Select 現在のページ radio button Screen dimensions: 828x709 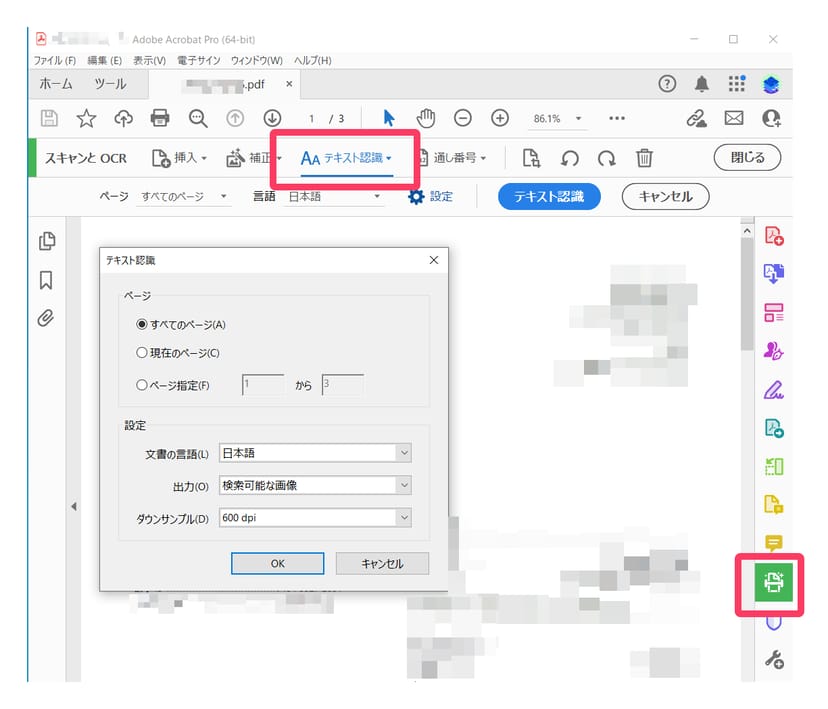(142, 352)
